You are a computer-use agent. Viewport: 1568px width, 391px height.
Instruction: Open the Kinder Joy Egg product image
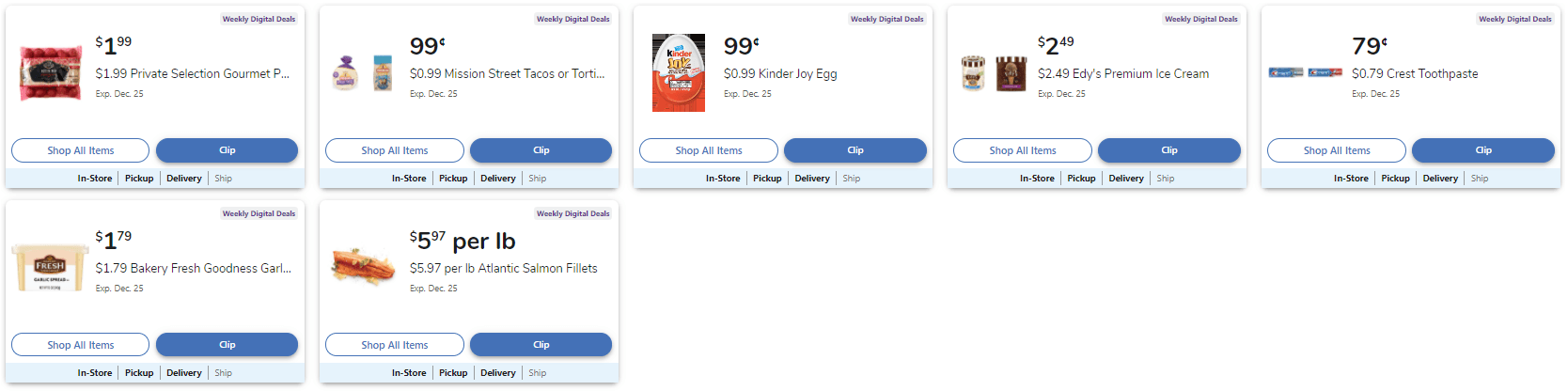click(x=679, y=73)
